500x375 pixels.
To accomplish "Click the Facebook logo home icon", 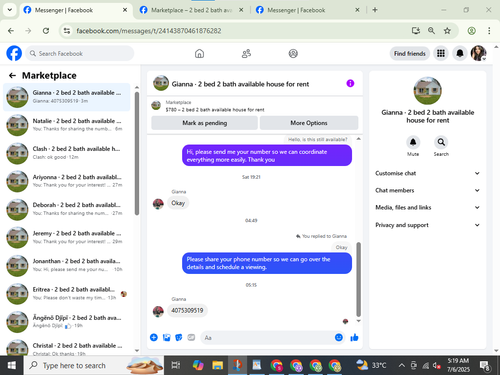I will point(14,53).
